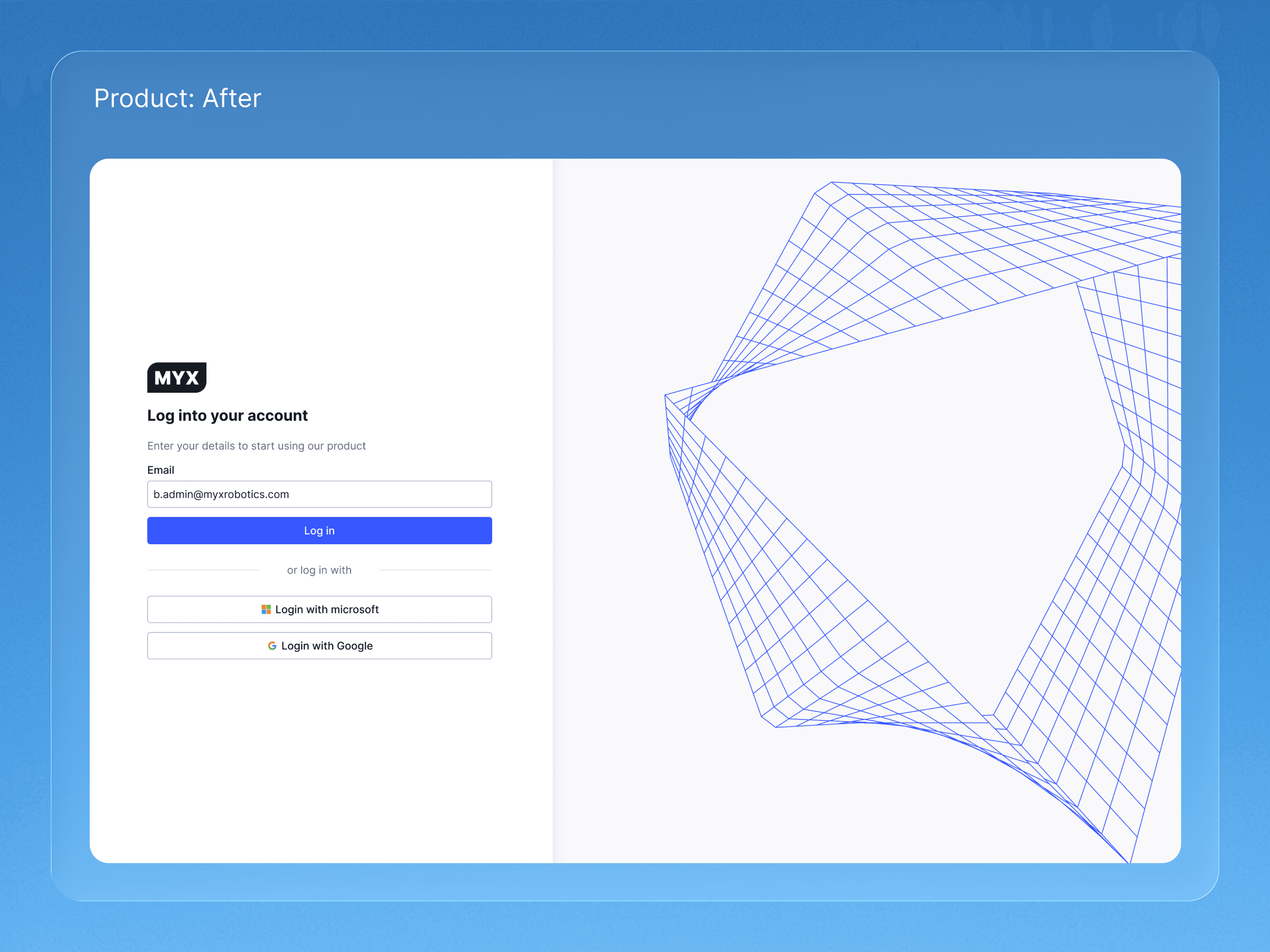Click the word 'microsoft' in login button
The height and width of the screenshot is (952, 1270).
click(354, 609)
